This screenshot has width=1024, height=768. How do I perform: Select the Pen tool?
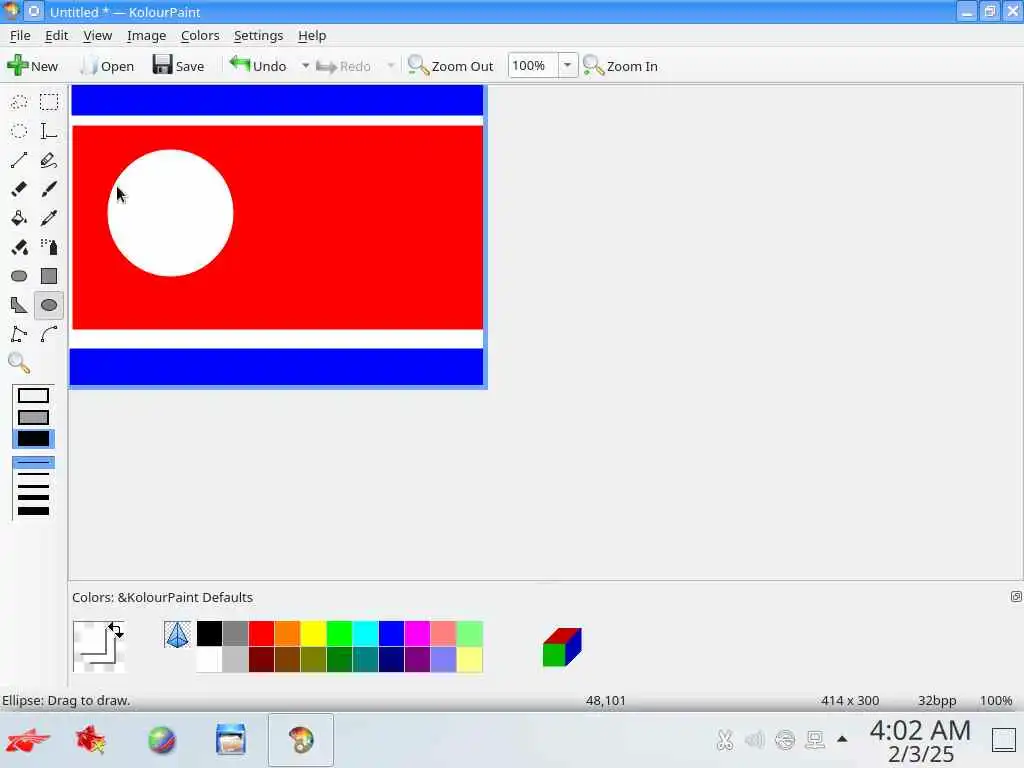click(49, 160)
